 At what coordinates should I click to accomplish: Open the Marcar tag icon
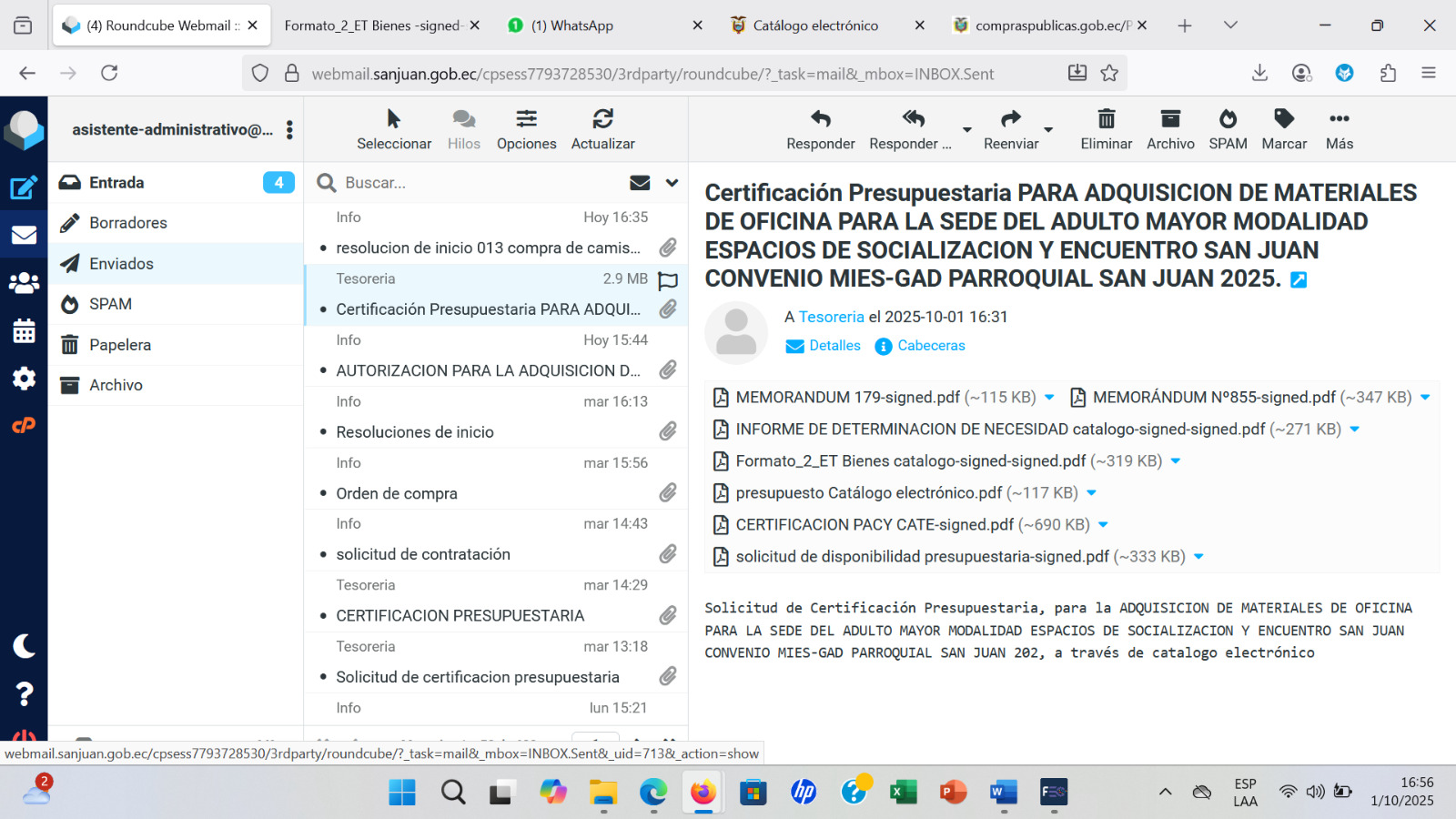click(x=1283, y=119)
